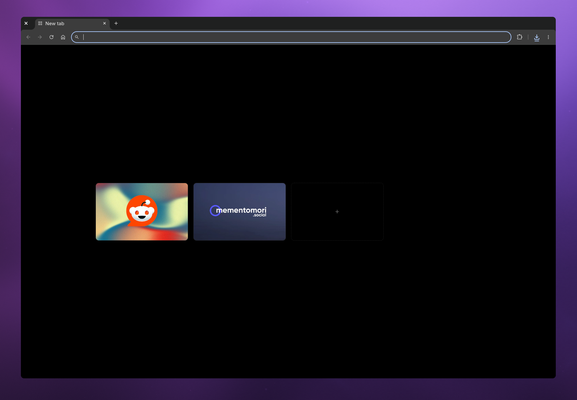
Task: Open the mementomori.social speed dial tile
Action: click(240, 212)
